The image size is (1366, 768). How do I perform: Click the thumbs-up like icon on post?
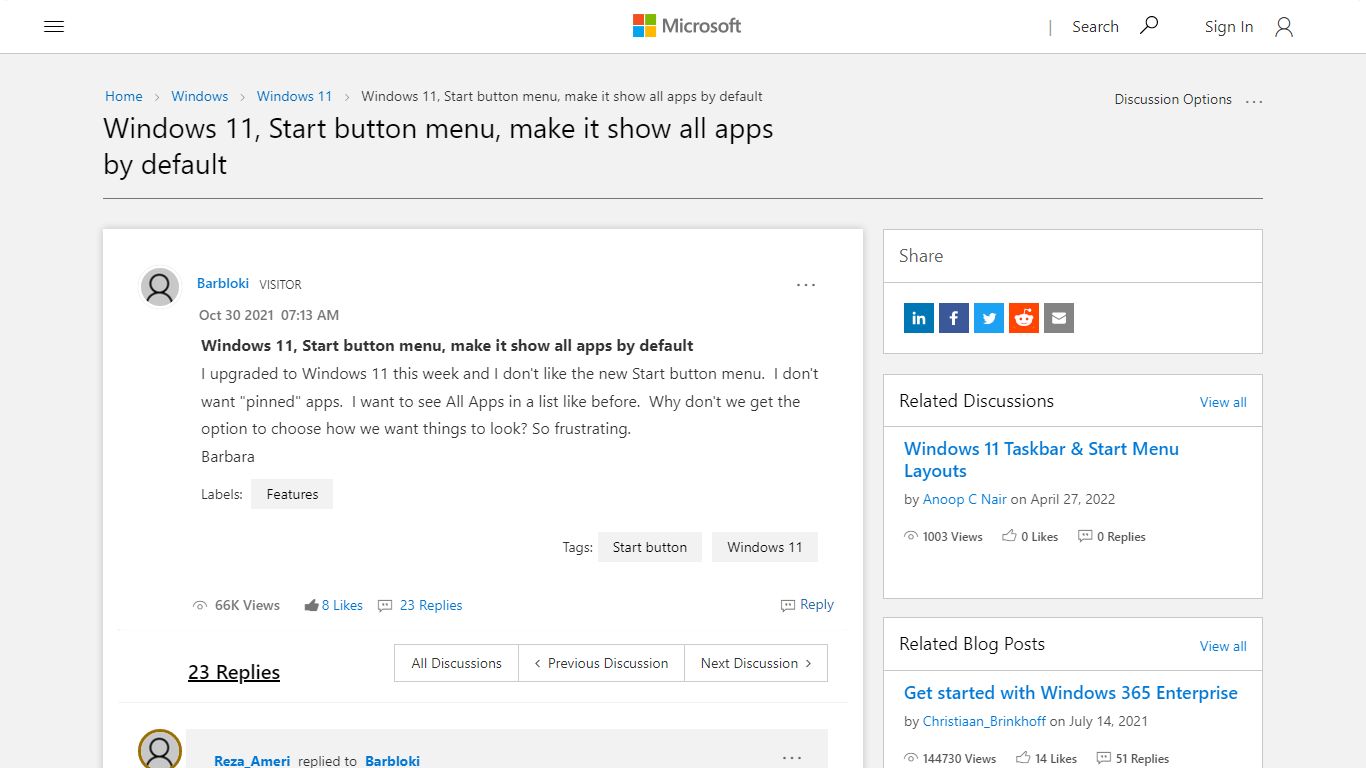click(311, 605)
